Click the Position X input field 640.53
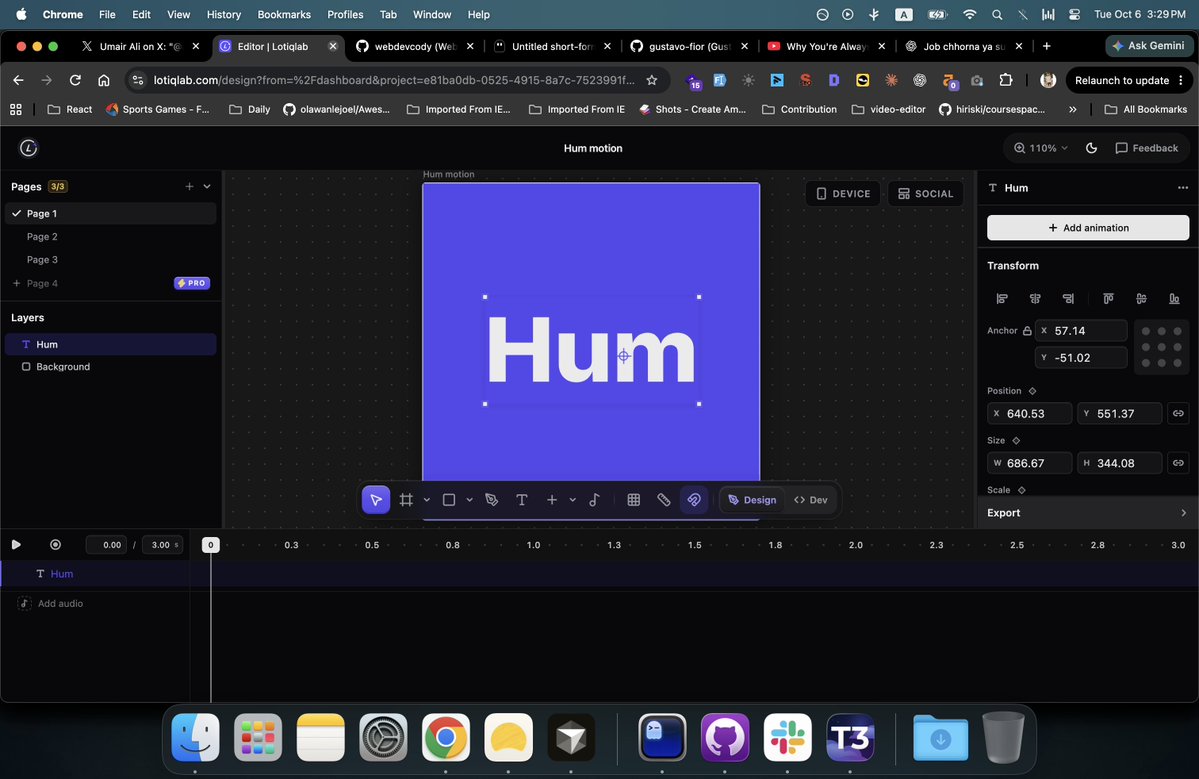The image size is (1199, 779). pyautogui.click(x=1029, y=414)
